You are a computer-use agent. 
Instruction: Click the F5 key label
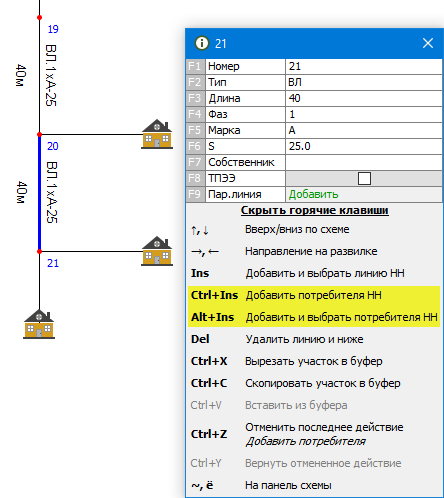[195, 130]
